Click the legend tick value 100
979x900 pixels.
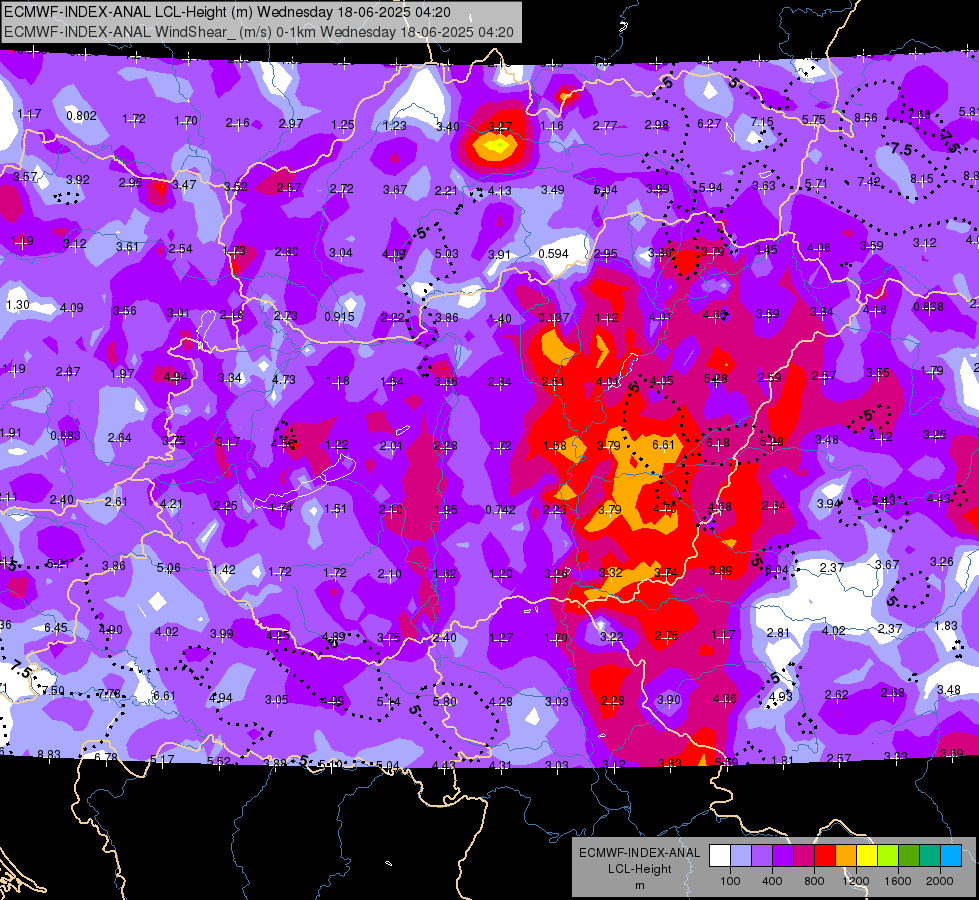[730, 881]
